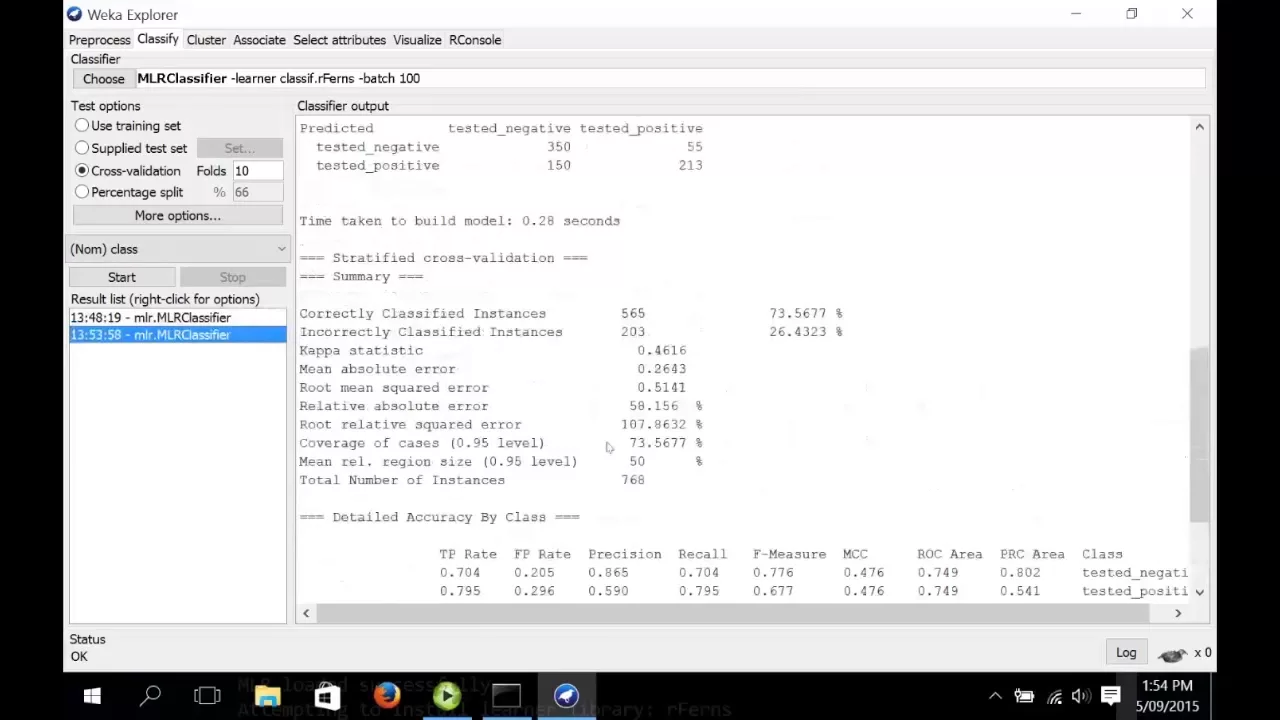This screenshot has height=720, width=1280.
Task: Click the output scroll down arrow
Action: [1199, 592]
